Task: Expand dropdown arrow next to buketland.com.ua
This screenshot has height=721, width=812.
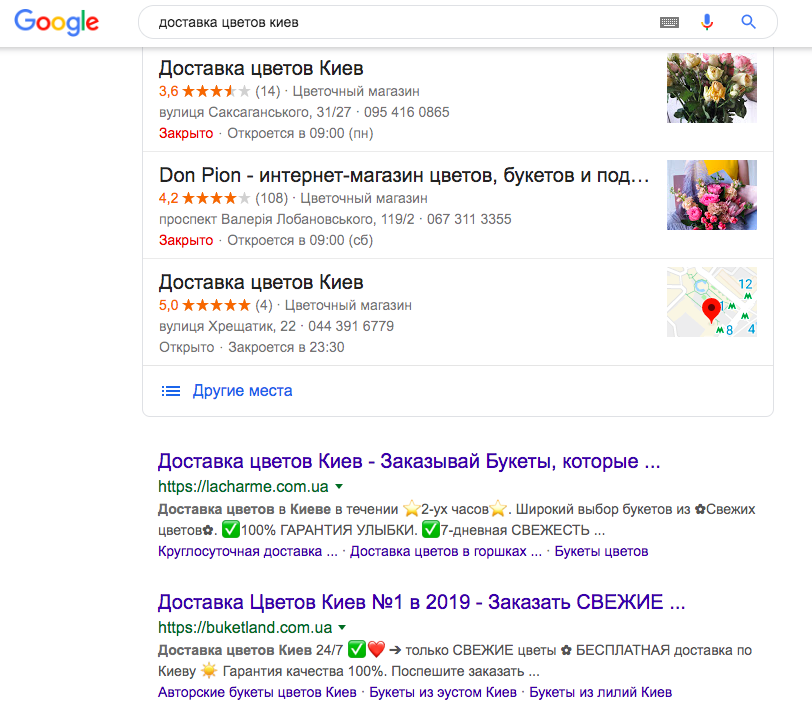Action: pyautogui.click(x=342, y=627)
